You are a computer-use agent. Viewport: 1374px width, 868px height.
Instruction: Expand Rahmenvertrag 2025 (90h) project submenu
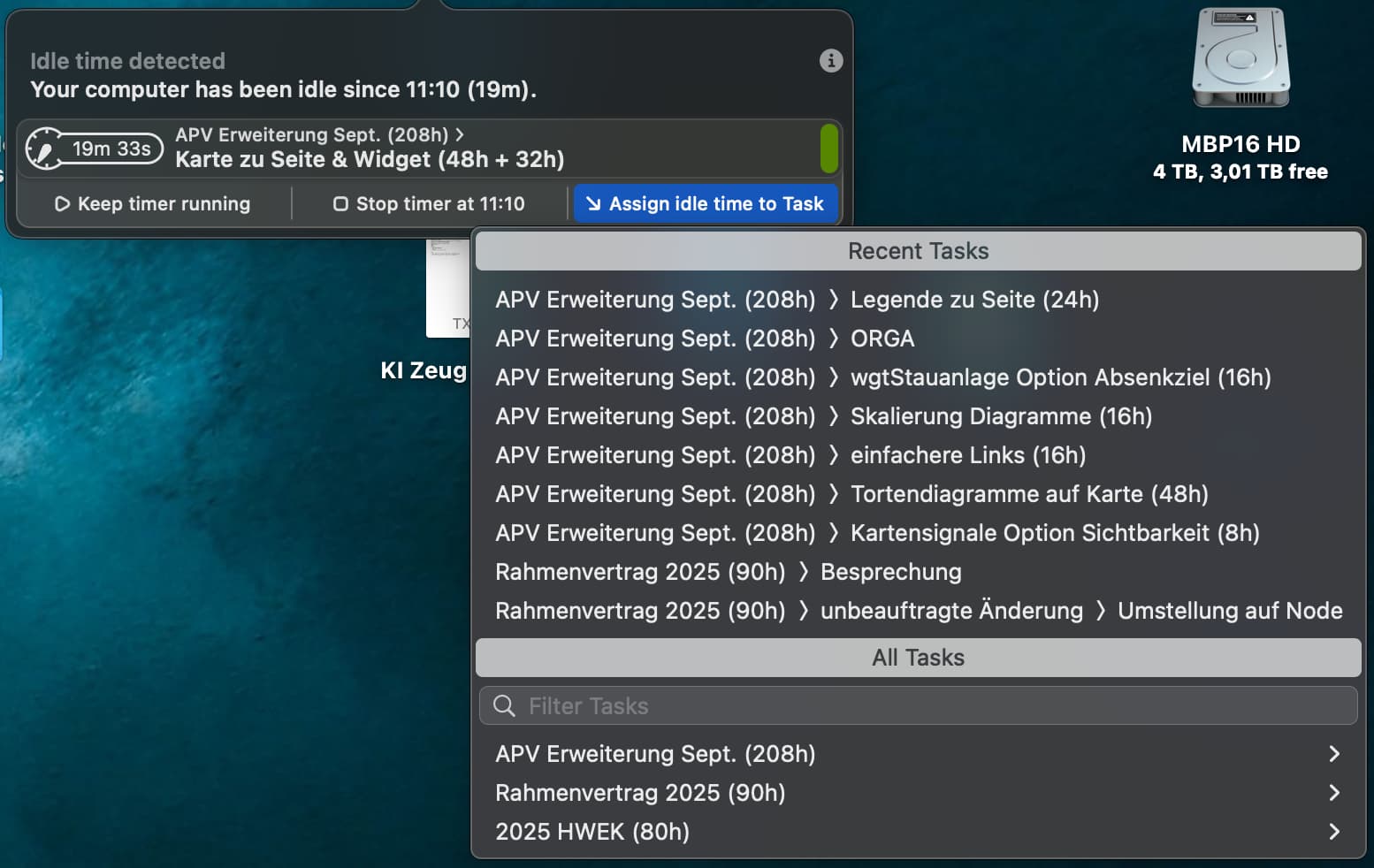coord(1333,793)
